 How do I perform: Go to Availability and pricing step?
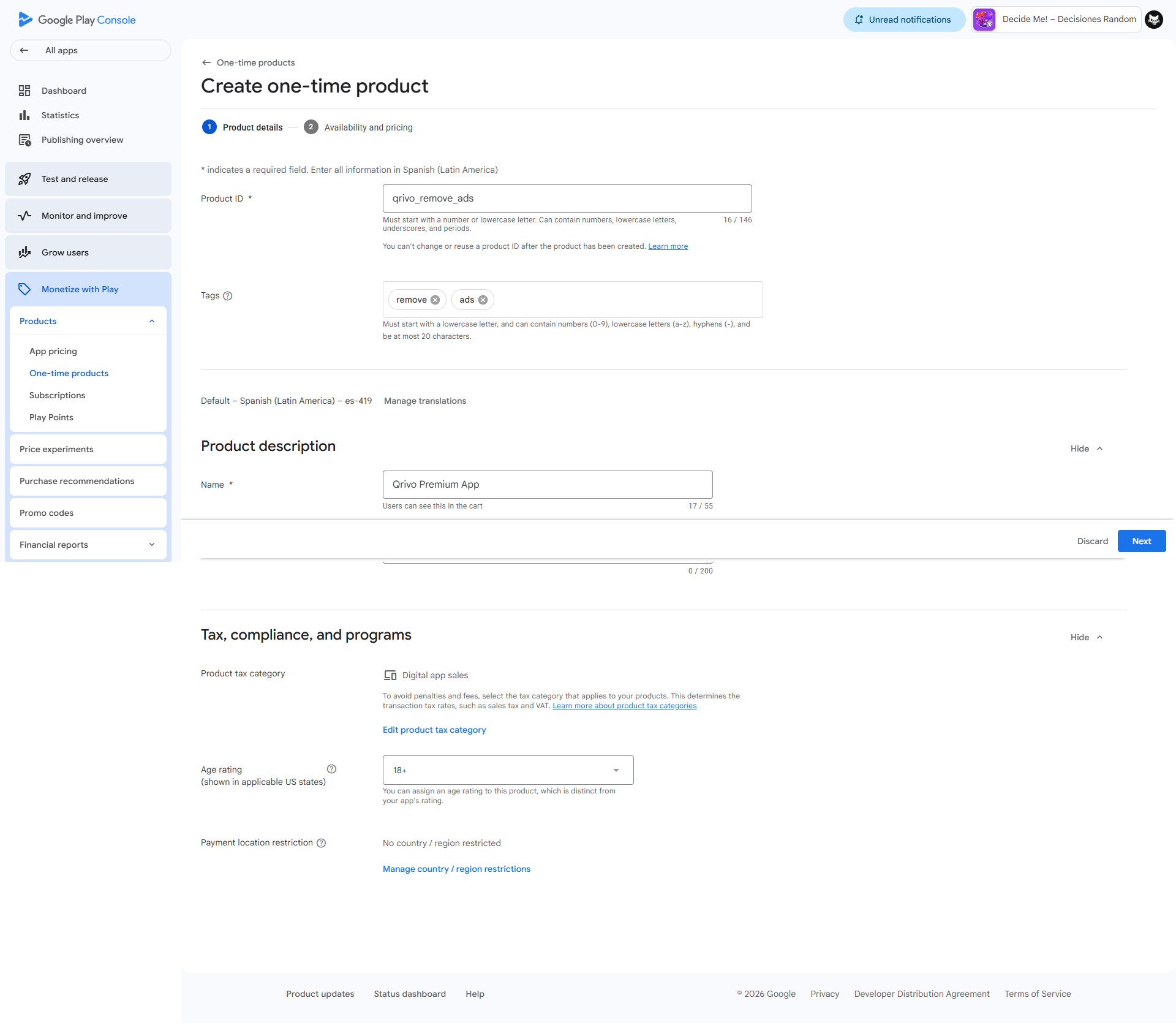point(358,127)
